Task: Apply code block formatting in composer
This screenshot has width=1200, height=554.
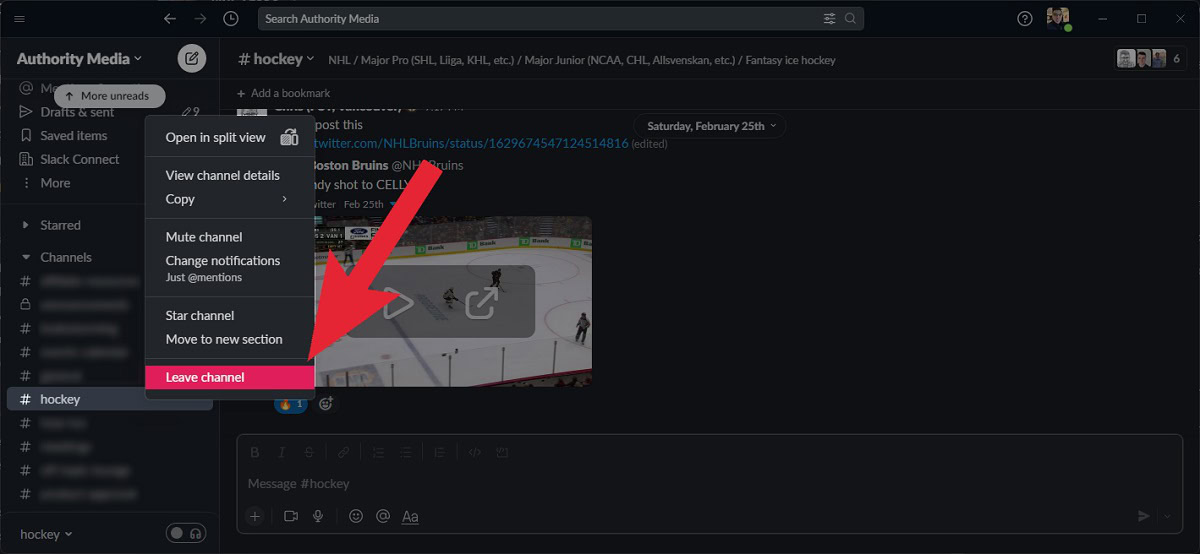Action: point(501,452)
